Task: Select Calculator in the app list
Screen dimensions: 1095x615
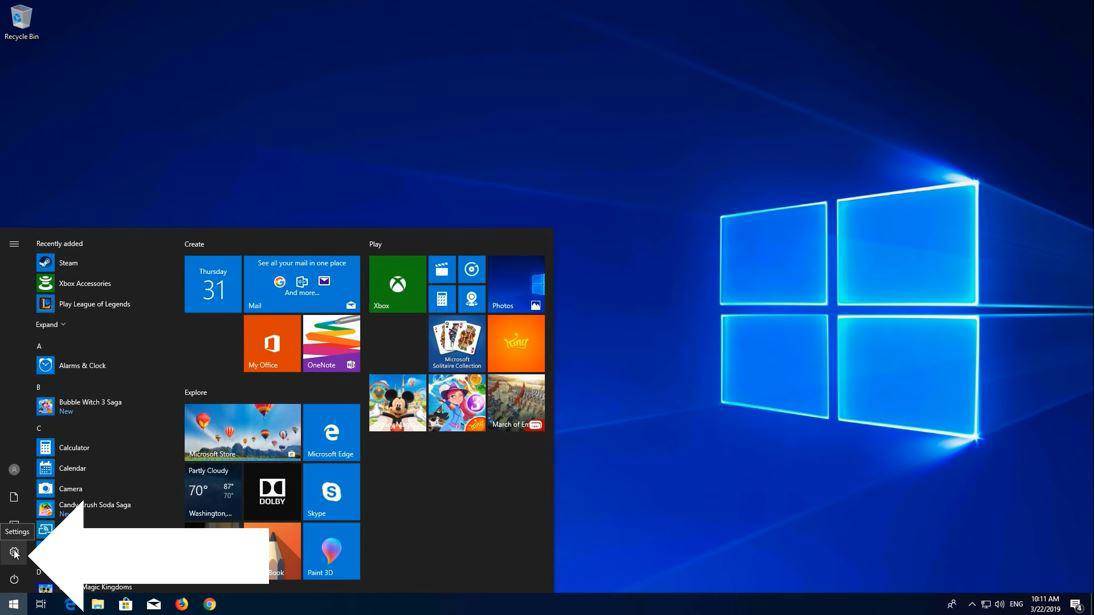Action: point(74,448)
